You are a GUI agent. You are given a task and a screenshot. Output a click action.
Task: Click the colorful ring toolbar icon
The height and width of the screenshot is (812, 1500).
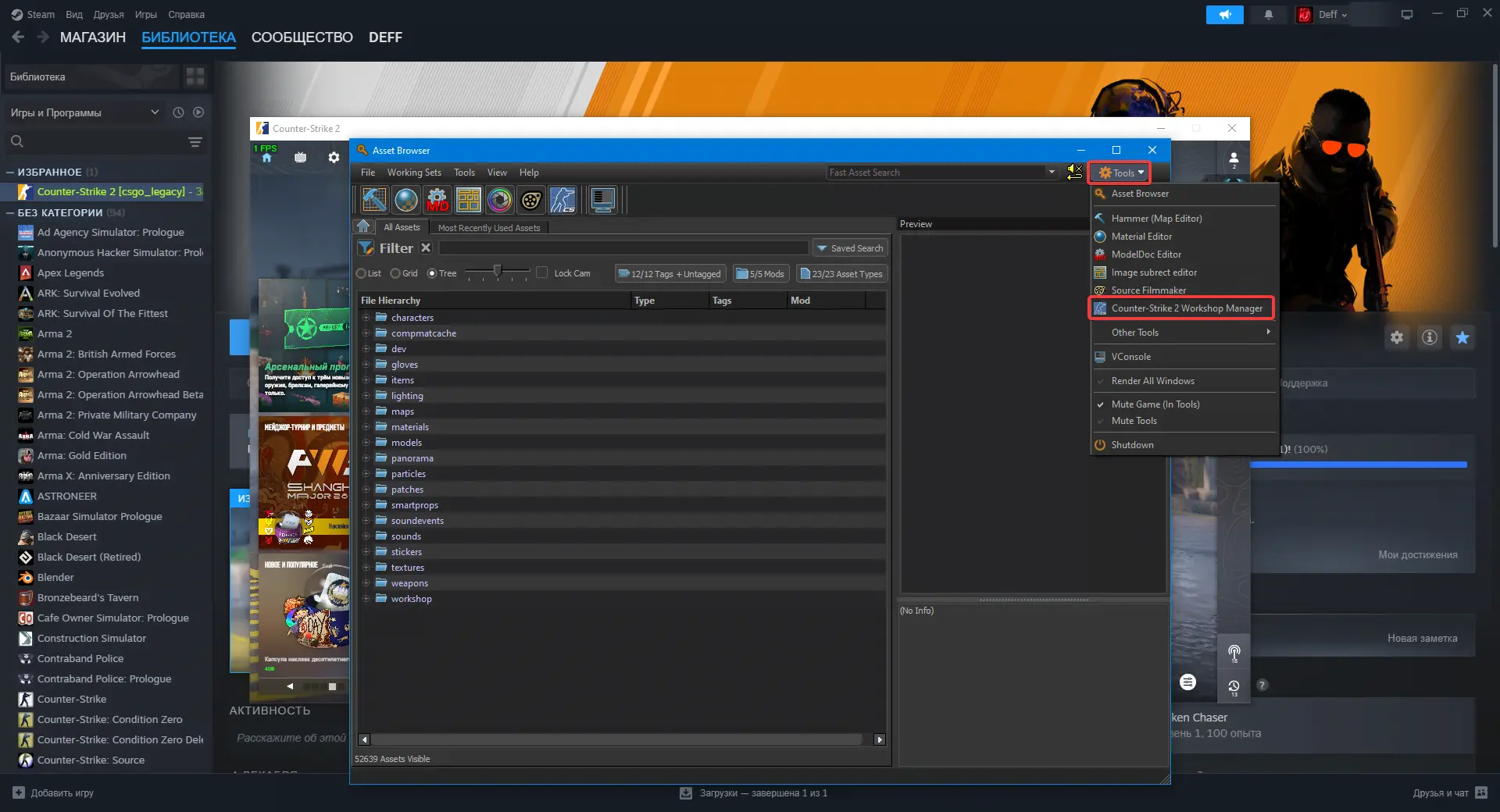pos(500,200)
